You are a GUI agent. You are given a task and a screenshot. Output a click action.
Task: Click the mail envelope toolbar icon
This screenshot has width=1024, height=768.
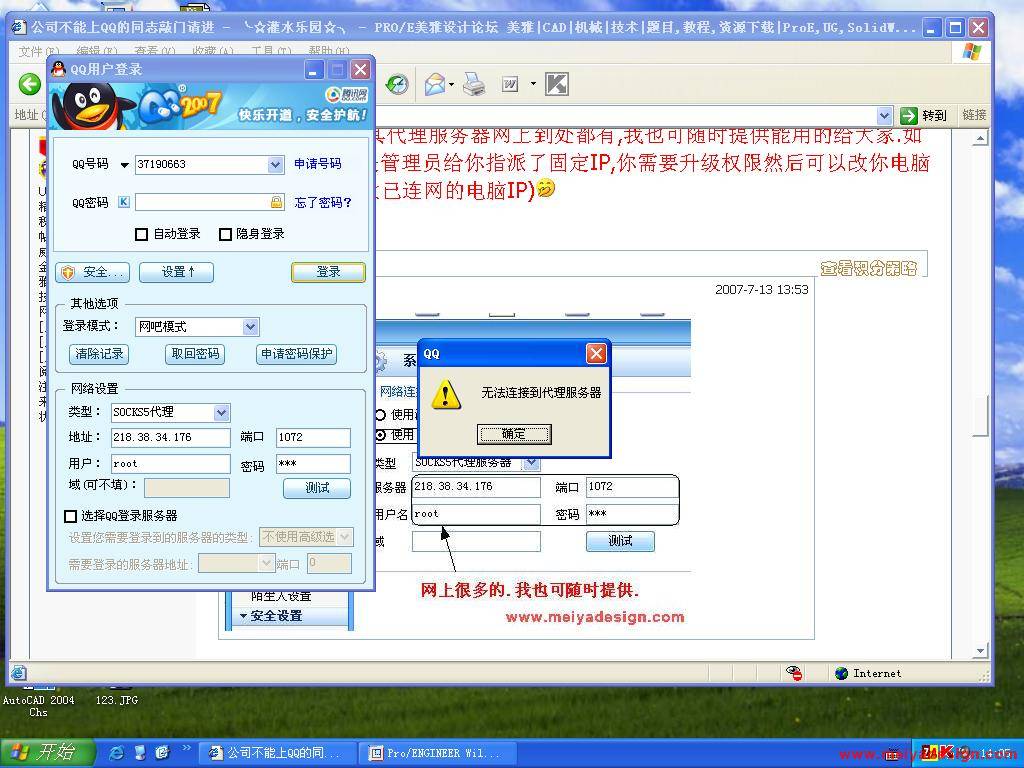pyautogui.click(x=434, y=85)
